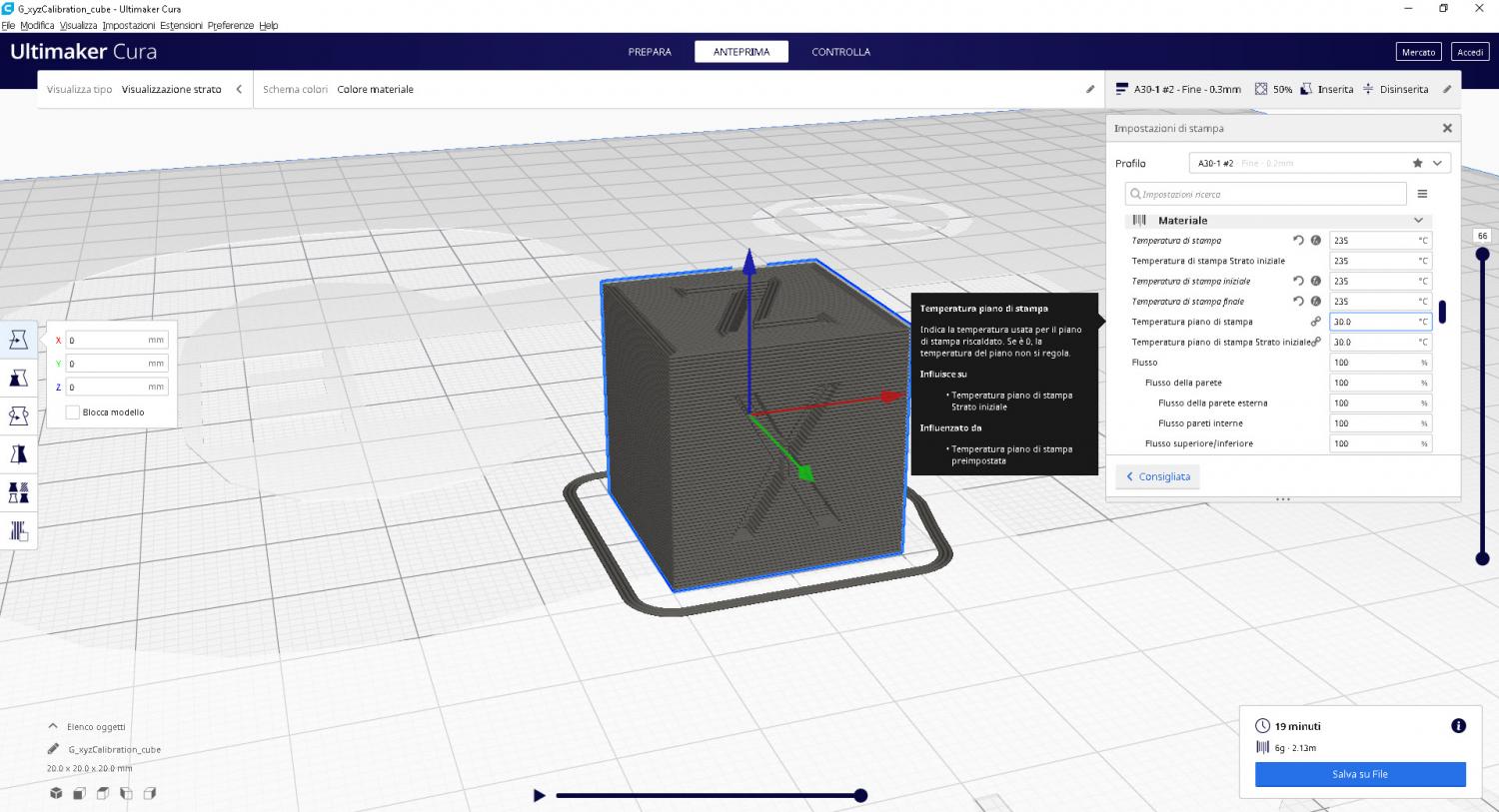1499x812 pixels.
Task: Open the Per Model Settings tool
Action: tap(18, 492)
